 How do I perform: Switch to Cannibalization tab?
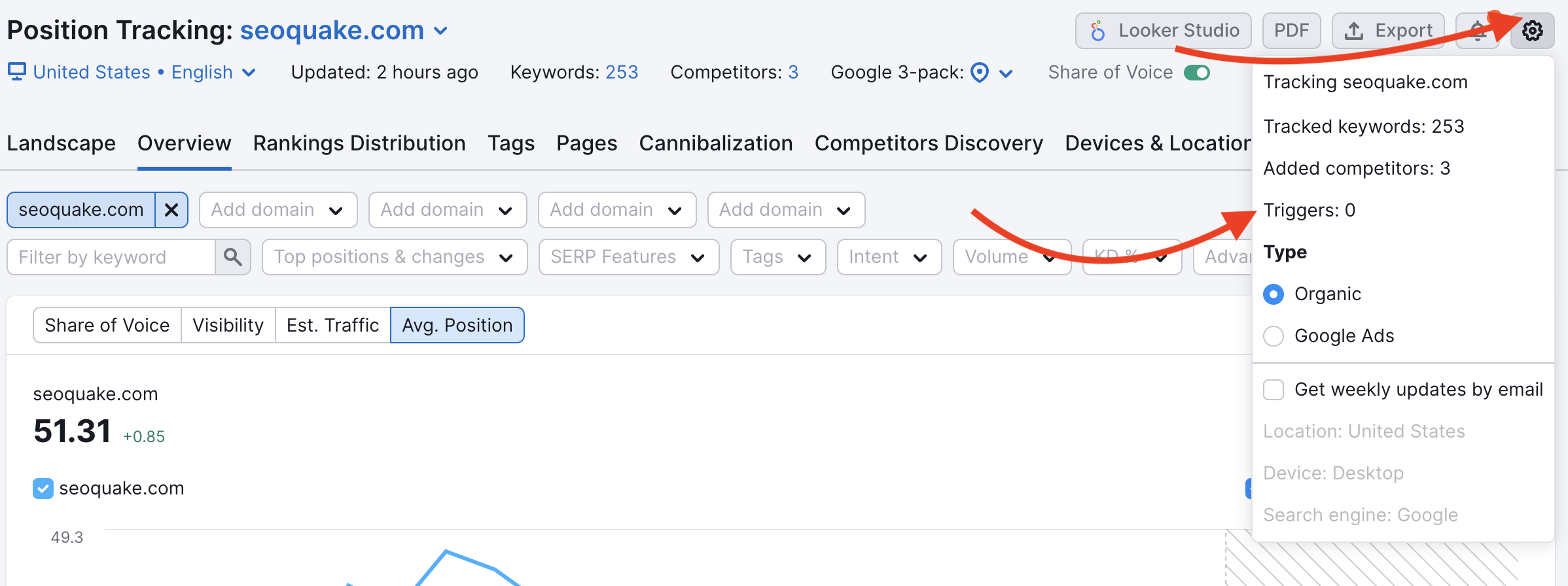click(716, 143)
